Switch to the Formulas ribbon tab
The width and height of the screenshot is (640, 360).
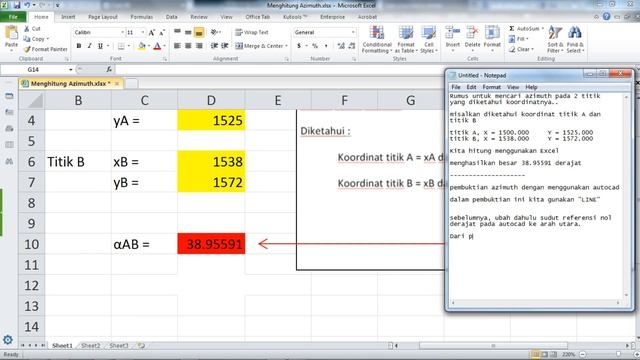click(x=142, y=17)
